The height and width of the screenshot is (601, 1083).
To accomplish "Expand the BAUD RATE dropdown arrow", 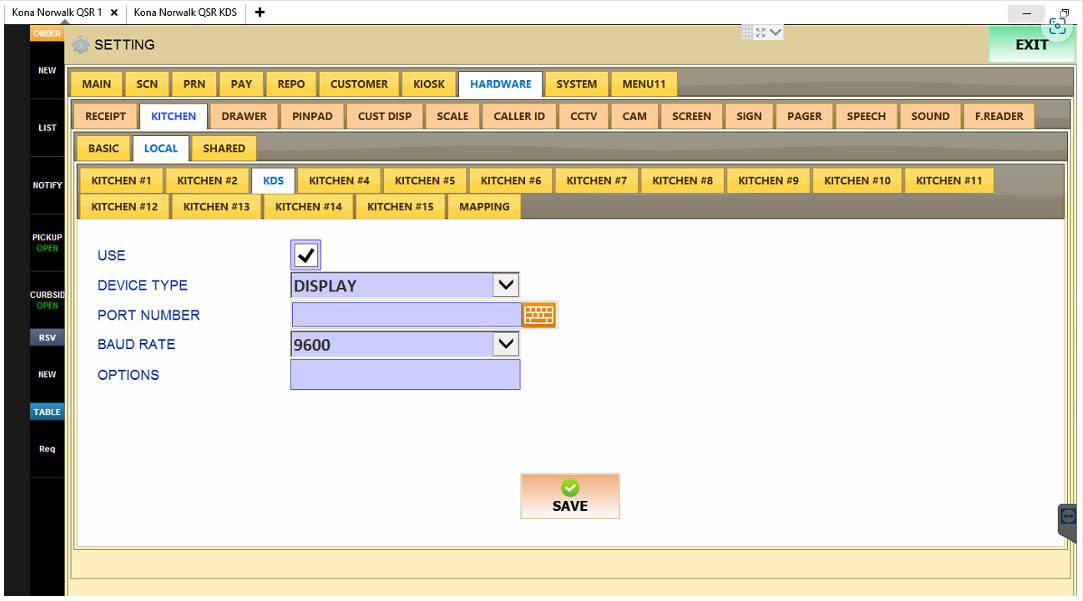I will [506, 343].
